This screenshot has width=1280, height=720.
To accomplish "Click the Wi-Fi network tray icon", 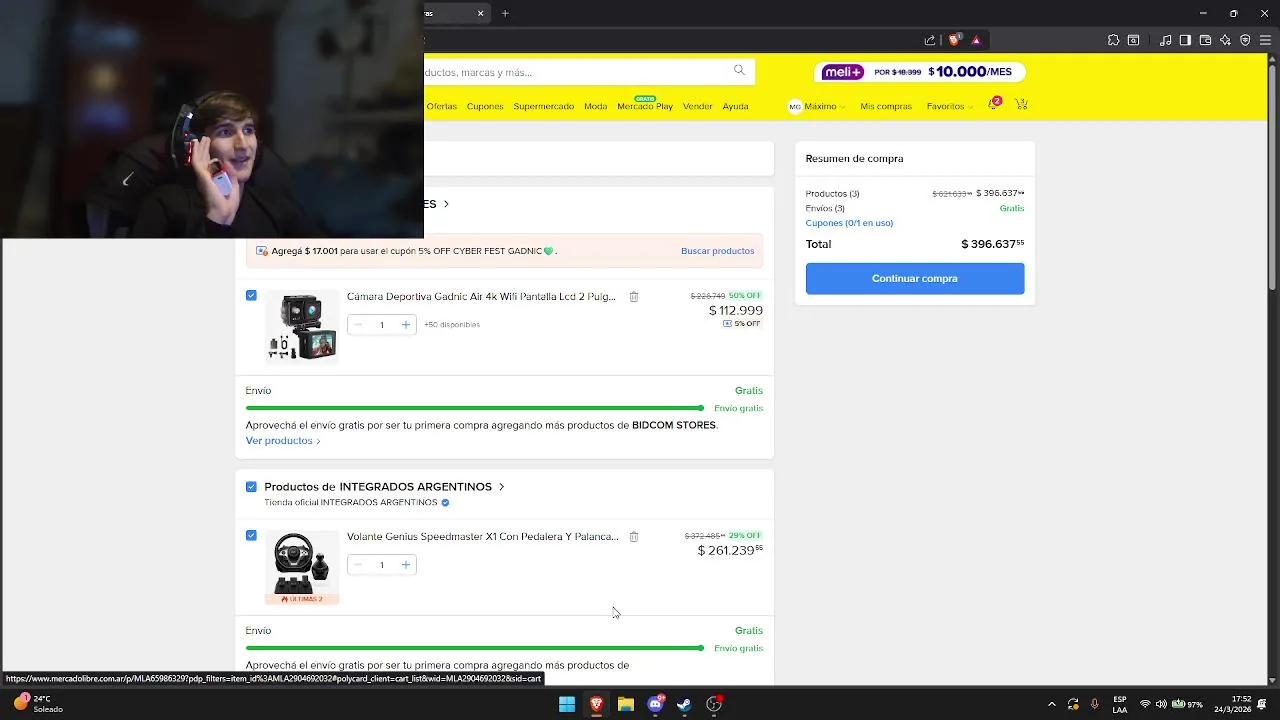I will [x=1145, y=704].
